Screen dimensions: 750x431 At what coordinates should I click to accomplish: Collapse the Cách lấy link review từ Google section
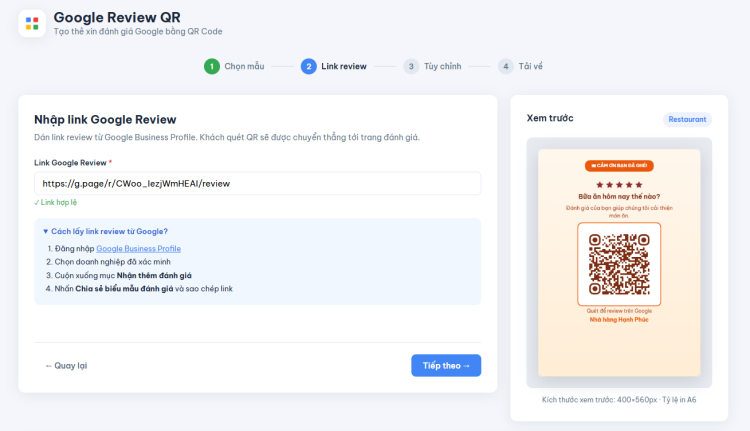coord(105,232)
